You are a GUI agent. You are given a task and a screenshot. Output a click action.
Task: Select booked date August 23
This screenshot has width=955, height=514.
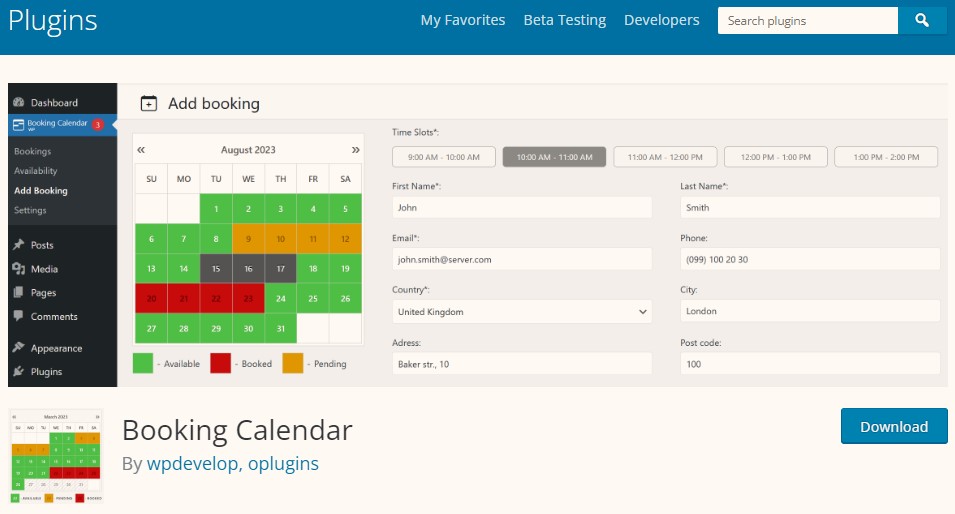click(x=248, y=298)
